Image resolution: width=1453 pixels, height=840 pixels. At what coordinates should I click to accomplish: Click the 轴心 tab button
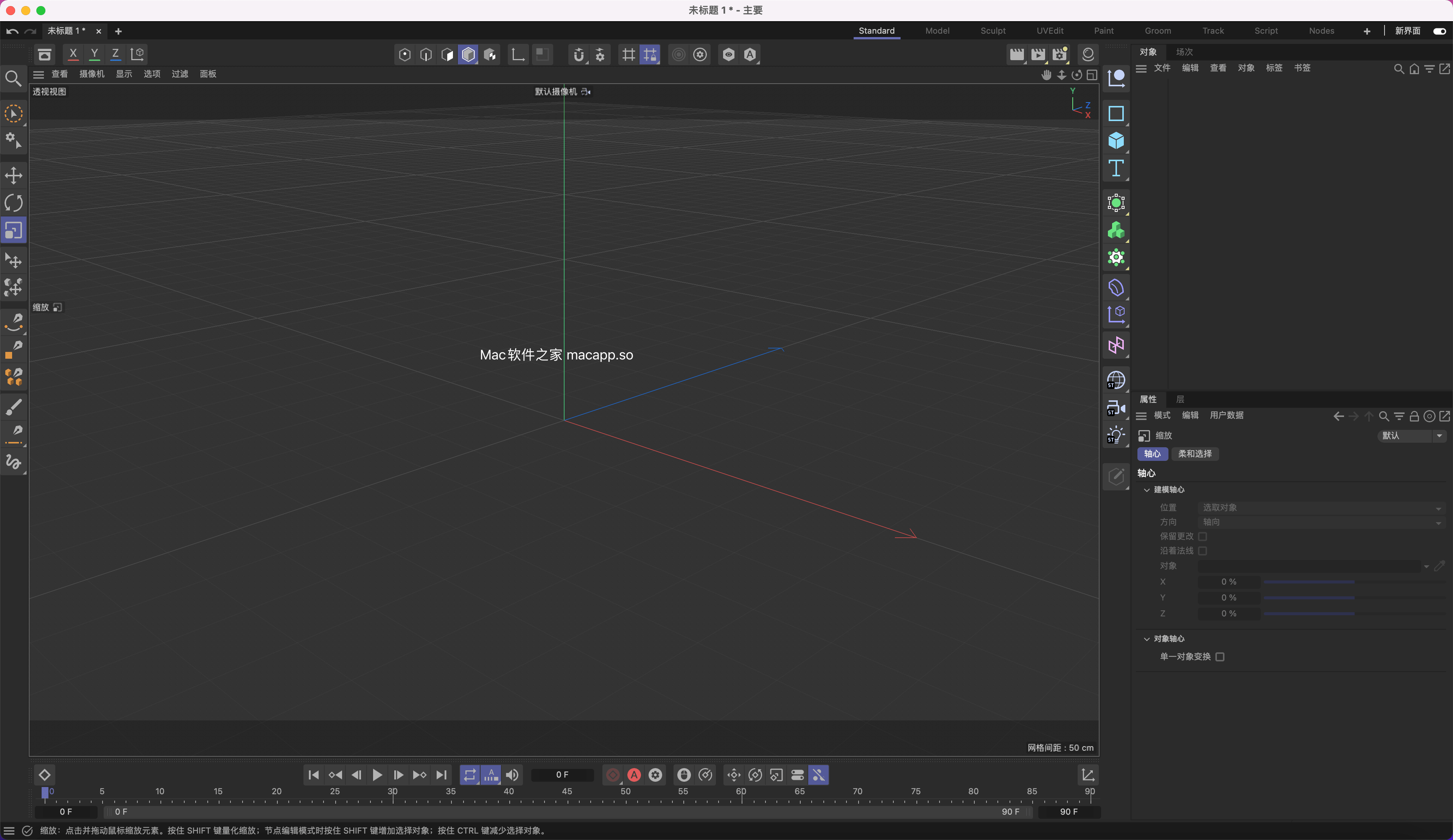pyautogui.click(x=1151, y=454)
